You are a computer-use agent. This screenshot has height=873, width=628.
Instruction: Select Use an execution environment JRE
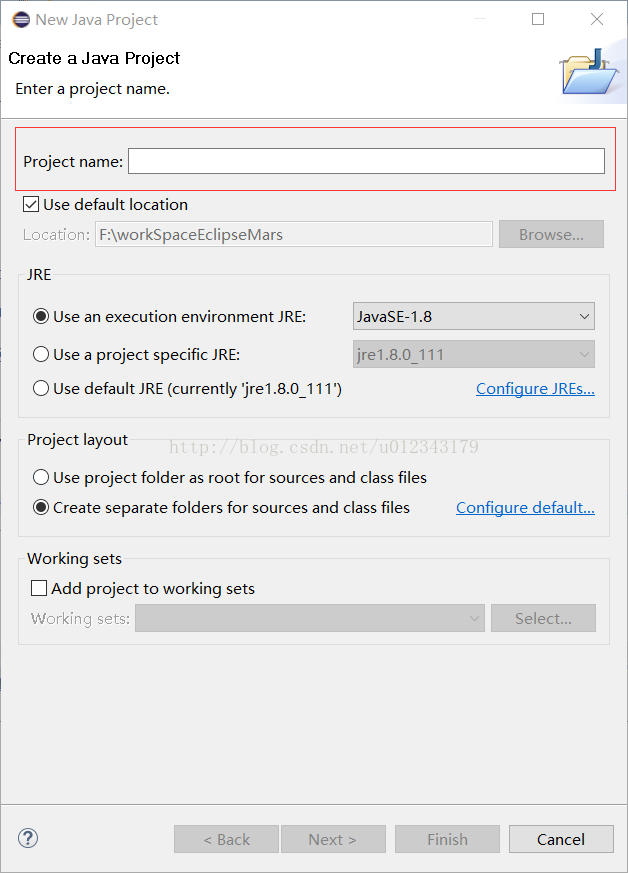[x=41, y=316]
